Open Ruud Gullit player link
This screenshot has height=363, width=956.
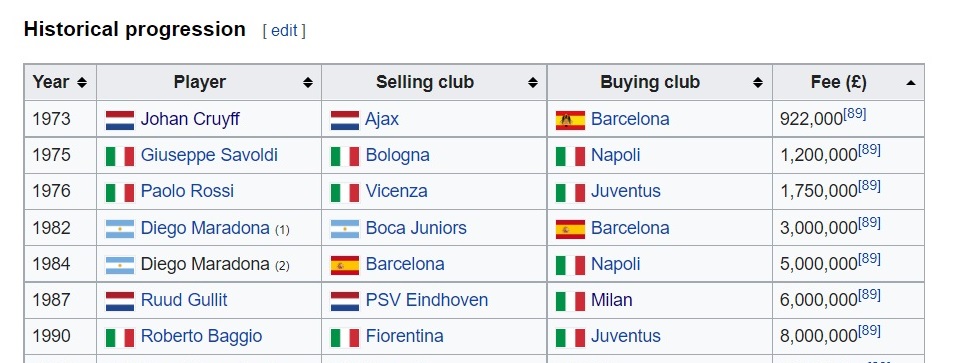(x=184, y=300)
